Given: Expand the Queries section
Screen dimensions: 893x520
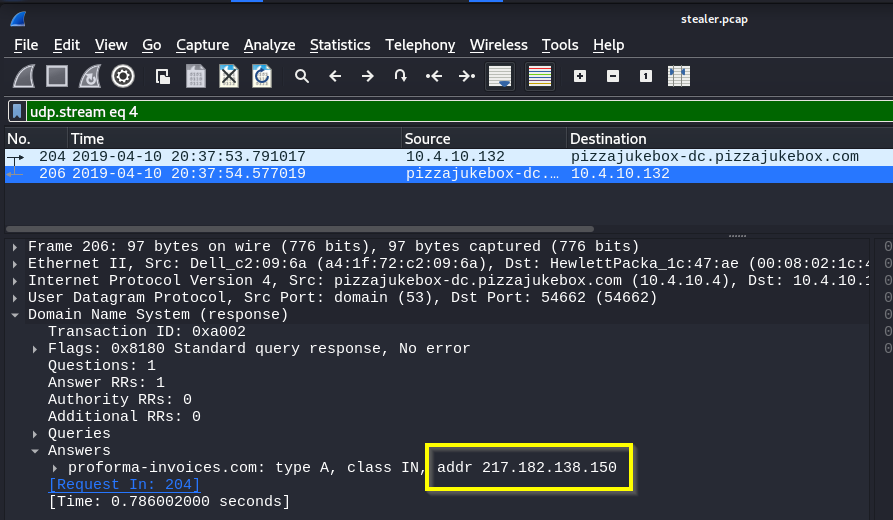Looking at the screenshot, I should 36,434.
